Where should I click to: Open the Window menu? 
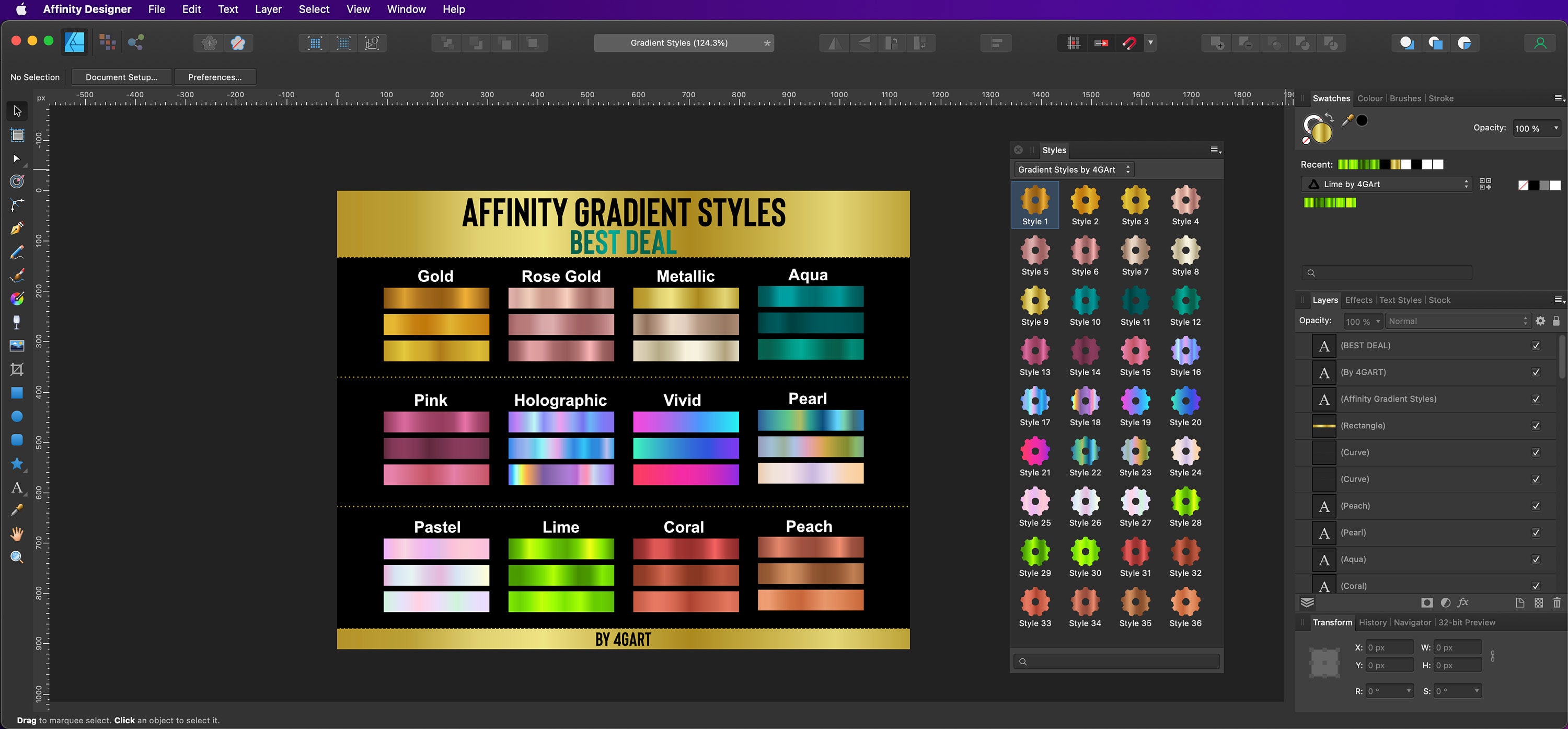tap(406, 9)
